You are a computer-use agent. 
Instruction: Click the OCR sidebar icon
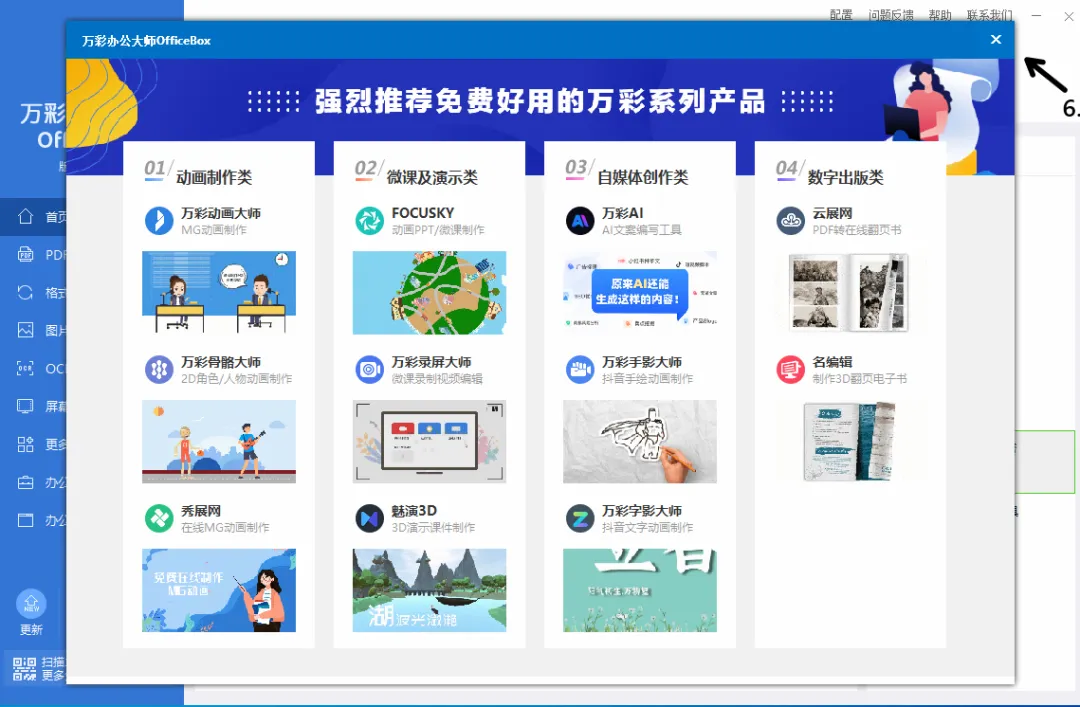25,368
